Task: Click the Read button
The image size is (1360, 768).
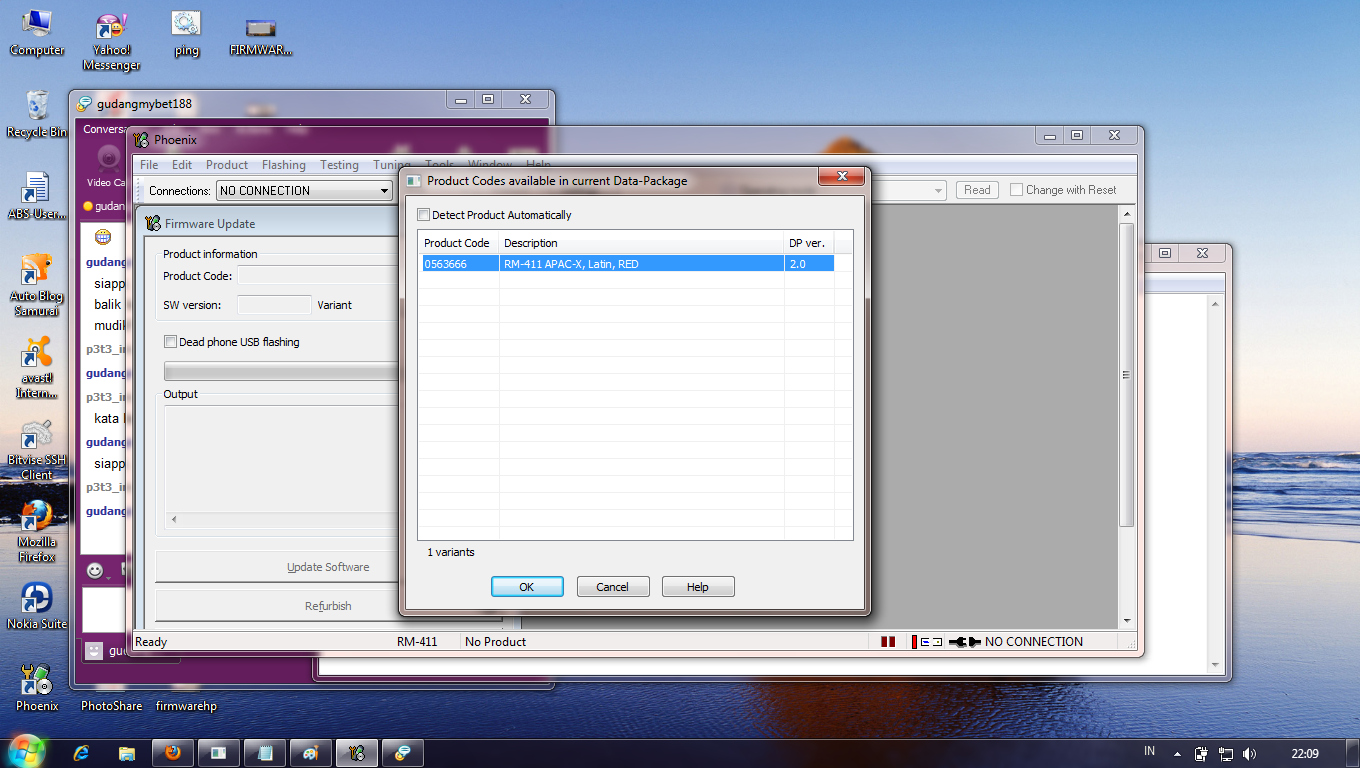Action: 977,190
